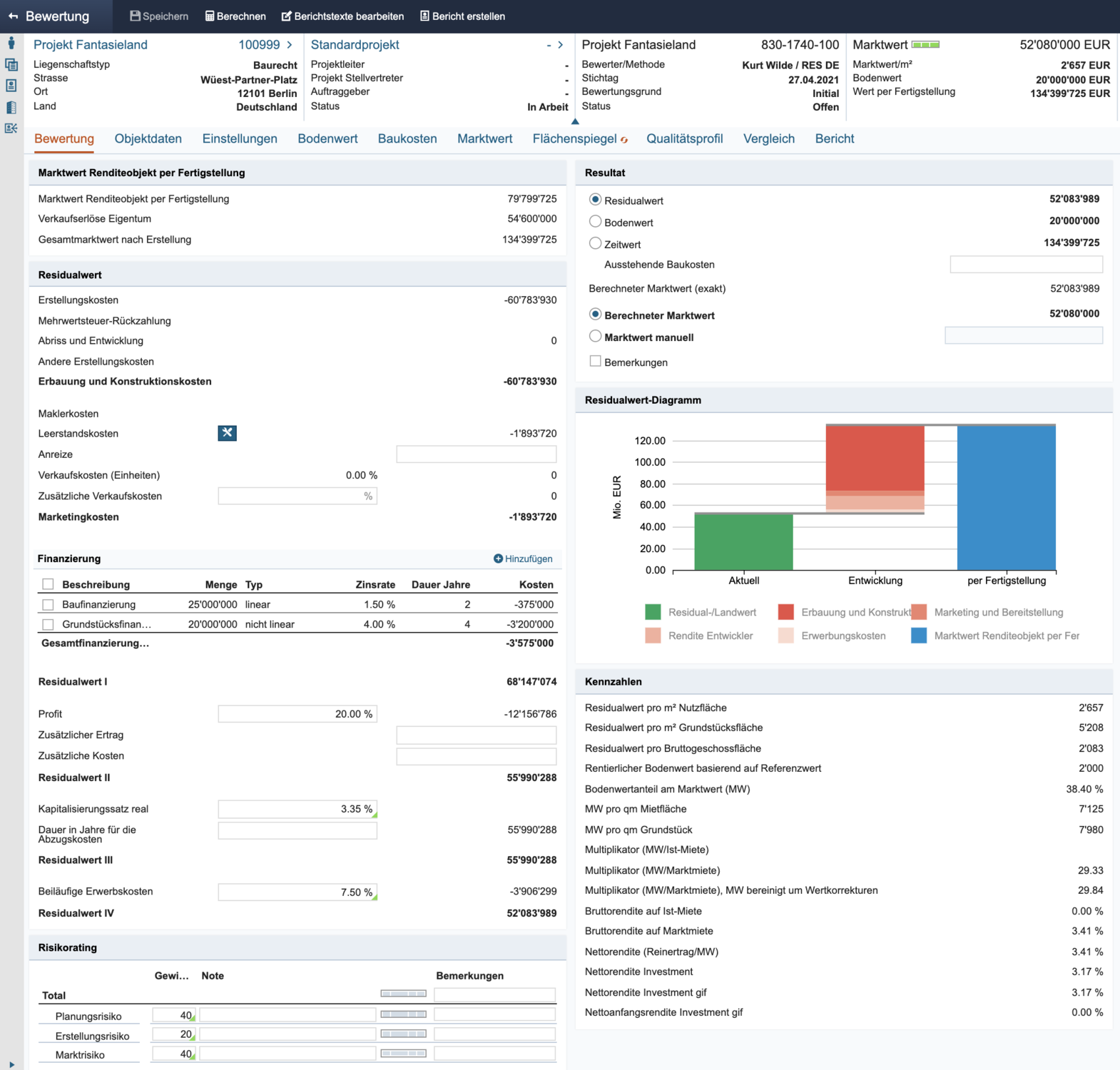Switch to the Qualitätsprofil tab
1120x1070 pixels.
[684, 138]
